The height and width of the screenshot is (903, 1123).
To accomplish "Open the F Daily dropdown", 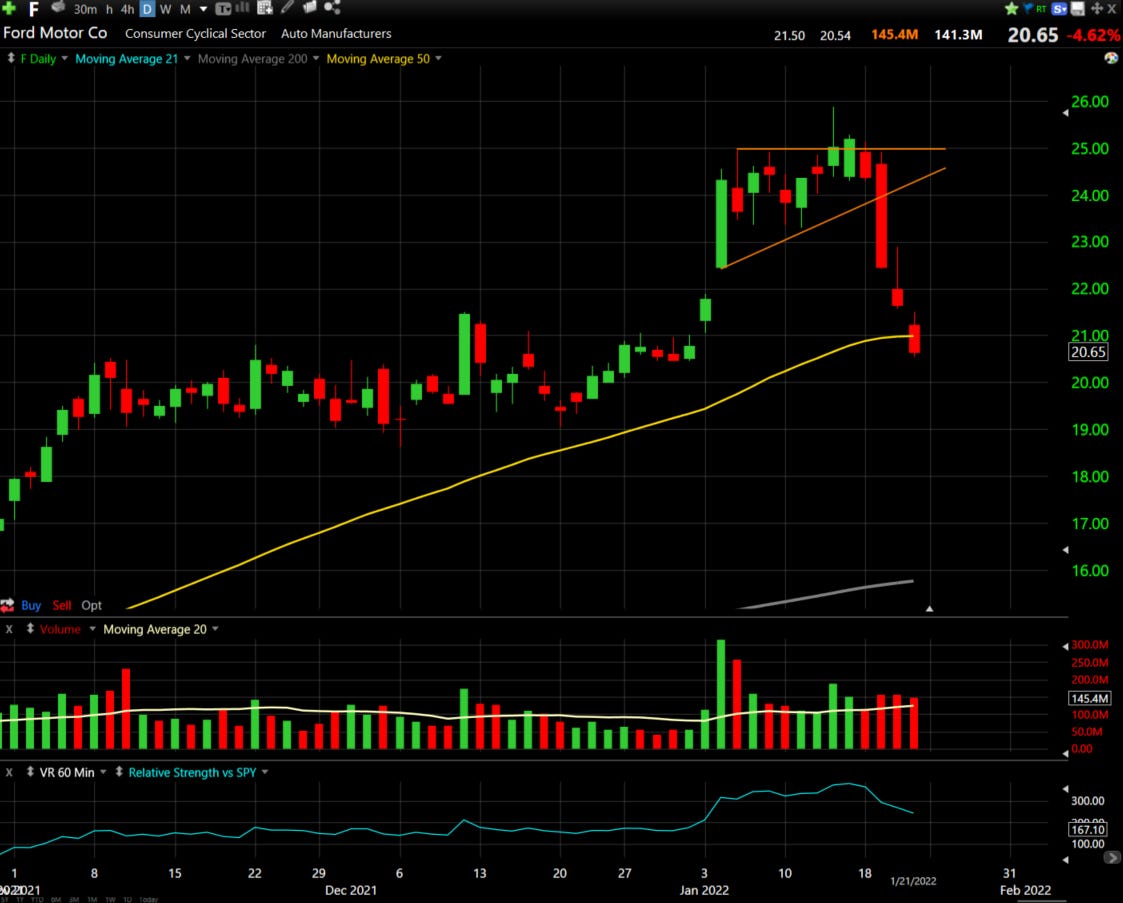I will point(64,58).
